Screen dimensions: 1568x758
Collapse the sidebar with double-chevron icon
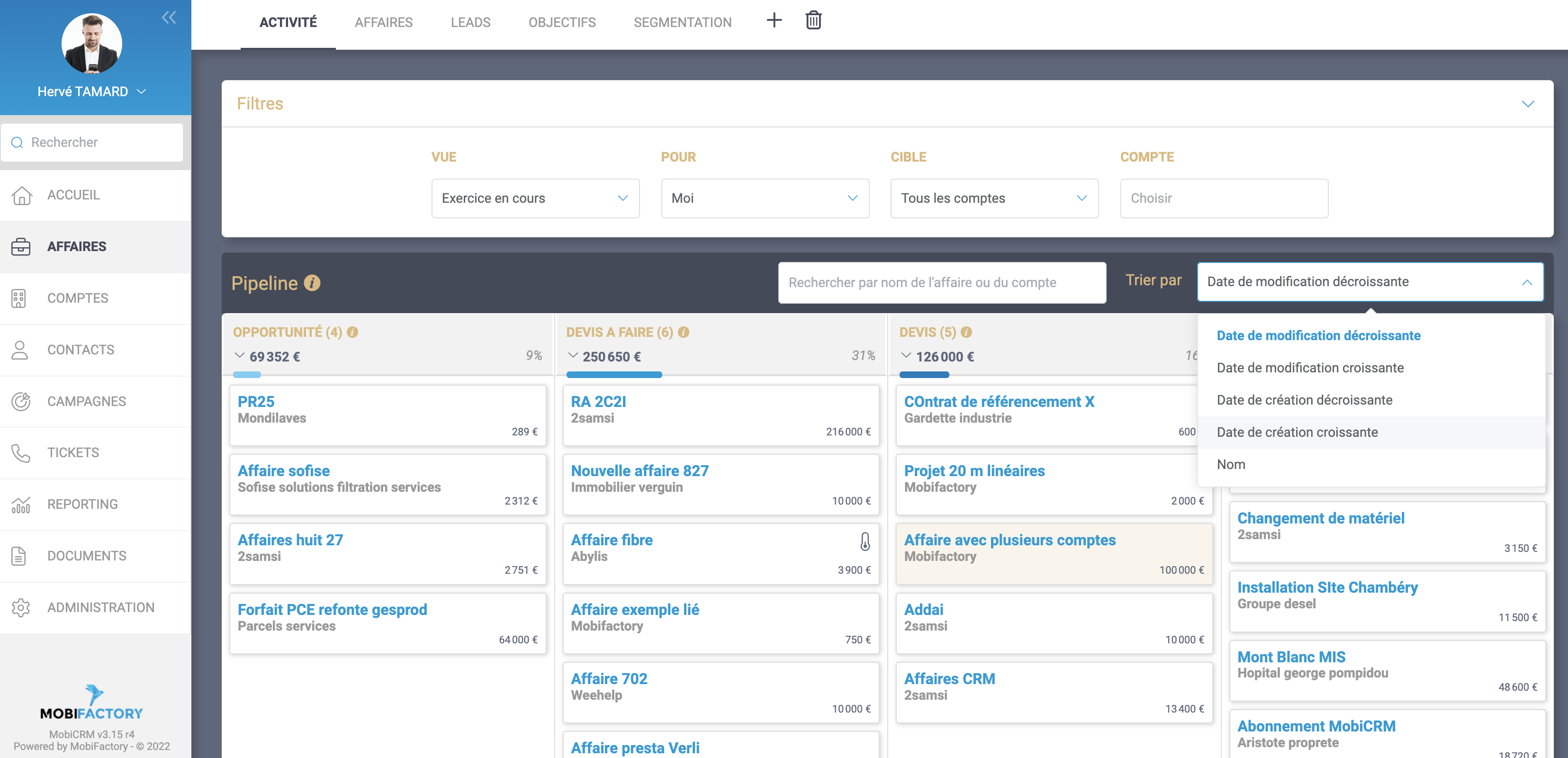[169, 17]
